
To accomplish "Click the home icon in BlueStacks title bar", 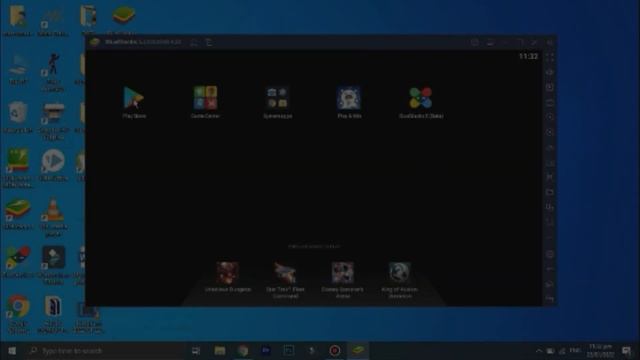I will pyautogui.click(x=194, y=42).
